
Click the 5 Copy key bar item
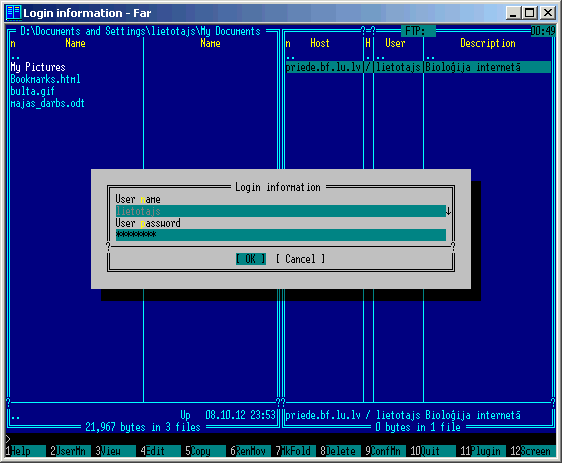[206, 451]
